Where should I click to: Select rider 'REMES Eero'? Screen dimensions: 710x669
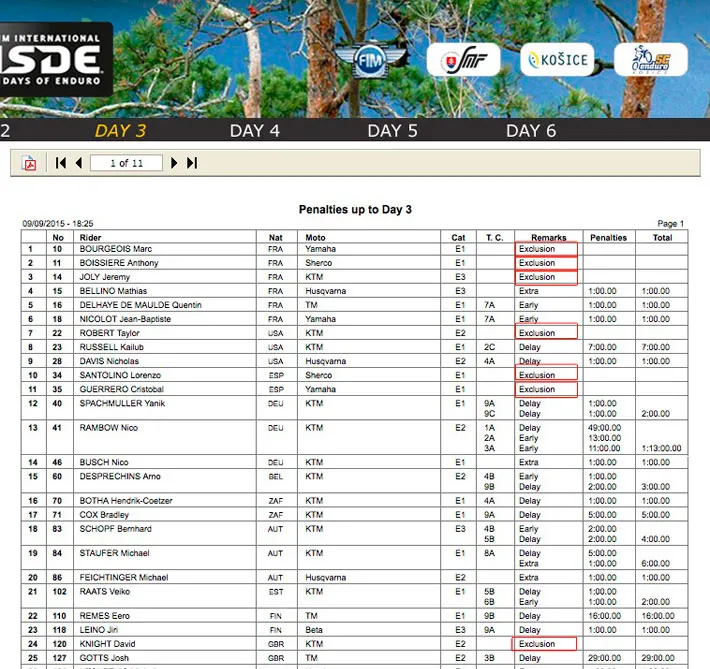pyautogui.click(x=104, y=616)
